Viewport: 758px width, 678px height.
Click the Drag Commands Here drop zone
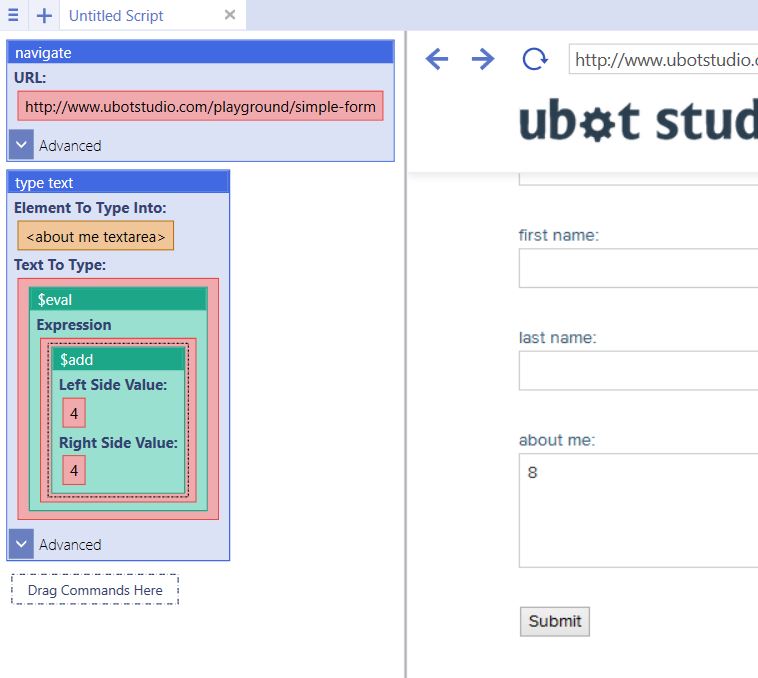point(95,590)
